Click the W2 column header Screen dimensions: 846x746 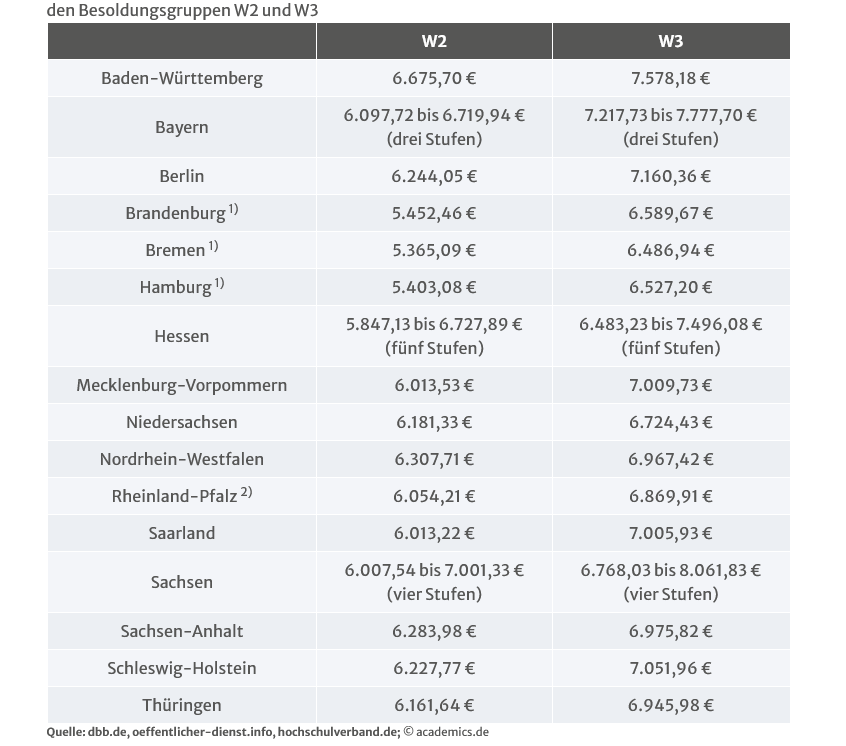point(434,41)
